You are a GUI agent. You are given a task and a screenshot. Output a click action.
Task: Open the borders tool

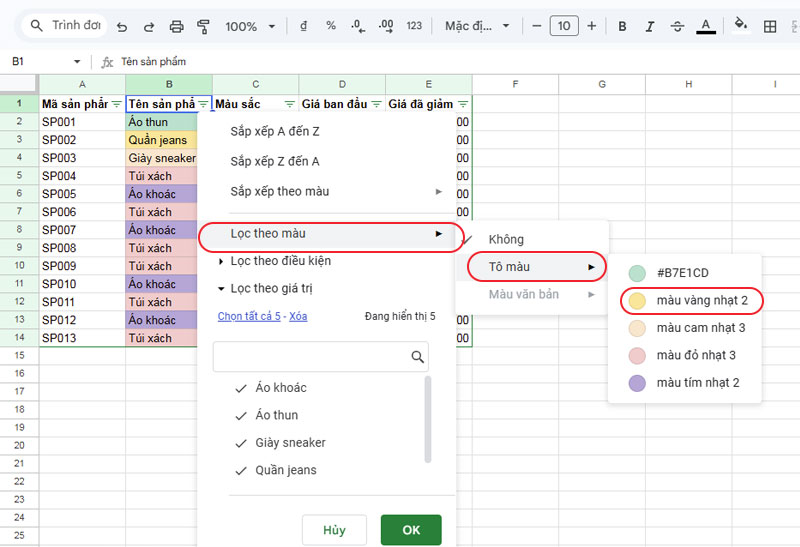coord(770,26)
